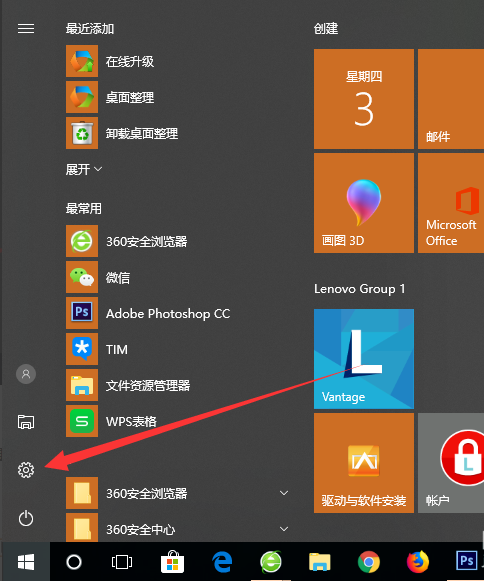Open the Google Chrome taskbar icon
Viewport: 484px width, 581px height.
(369, 562)
